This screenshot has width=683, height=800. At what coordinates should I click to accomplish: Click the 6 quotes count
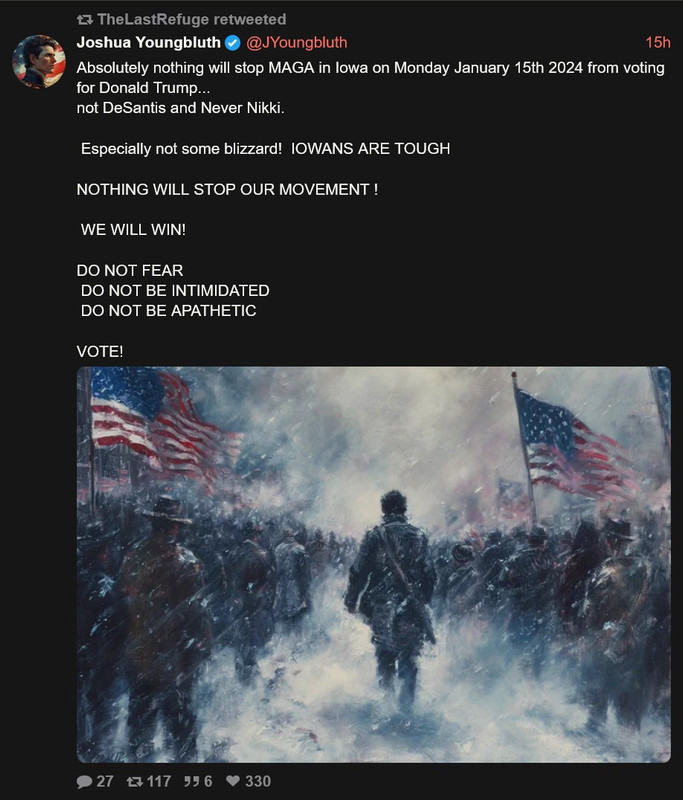(208, 782)
